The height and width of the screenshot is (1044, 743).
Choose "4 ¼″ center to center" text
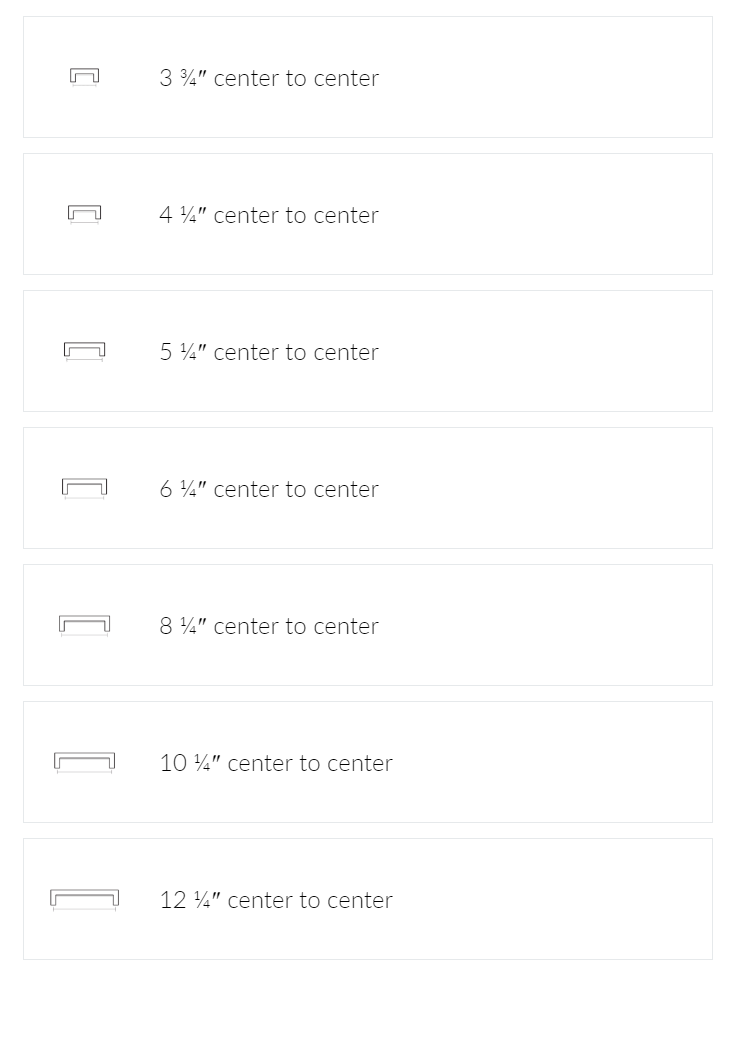(x=269, y=215)
